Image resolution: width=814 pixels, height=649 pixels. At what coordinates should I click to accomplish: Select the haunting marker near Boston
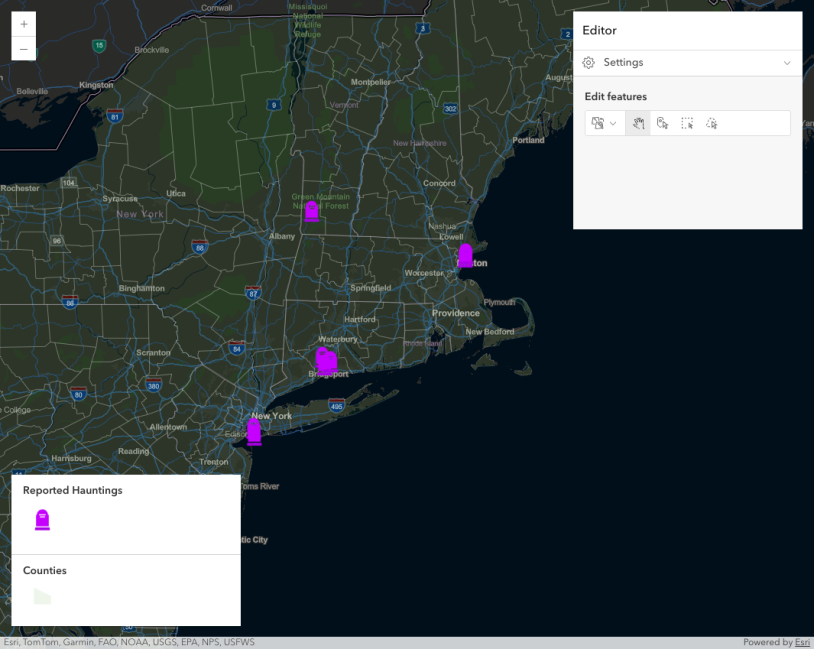pos(465,256)
